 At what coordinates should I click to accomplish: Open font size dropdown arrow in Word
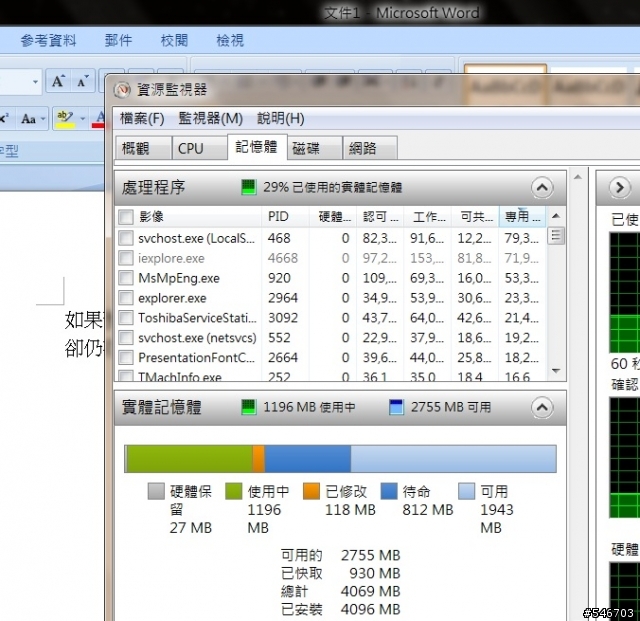[36, 82]
